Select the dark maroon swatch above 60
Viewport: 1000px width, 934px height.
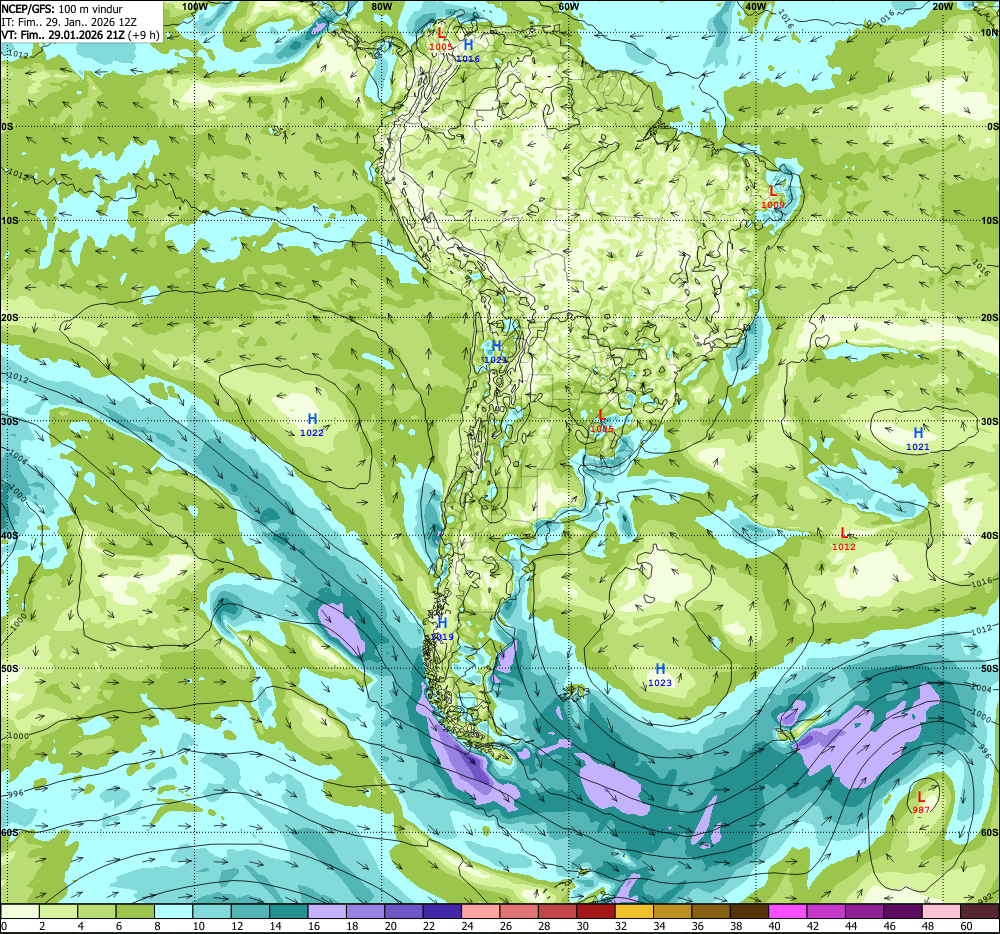[980, 911]
